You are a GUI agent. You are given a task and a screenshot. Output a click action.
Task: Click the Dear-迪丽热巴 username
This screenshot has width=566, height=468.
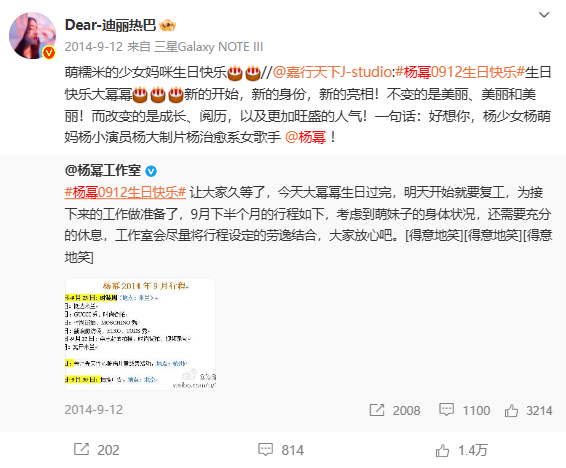(110, 25)
